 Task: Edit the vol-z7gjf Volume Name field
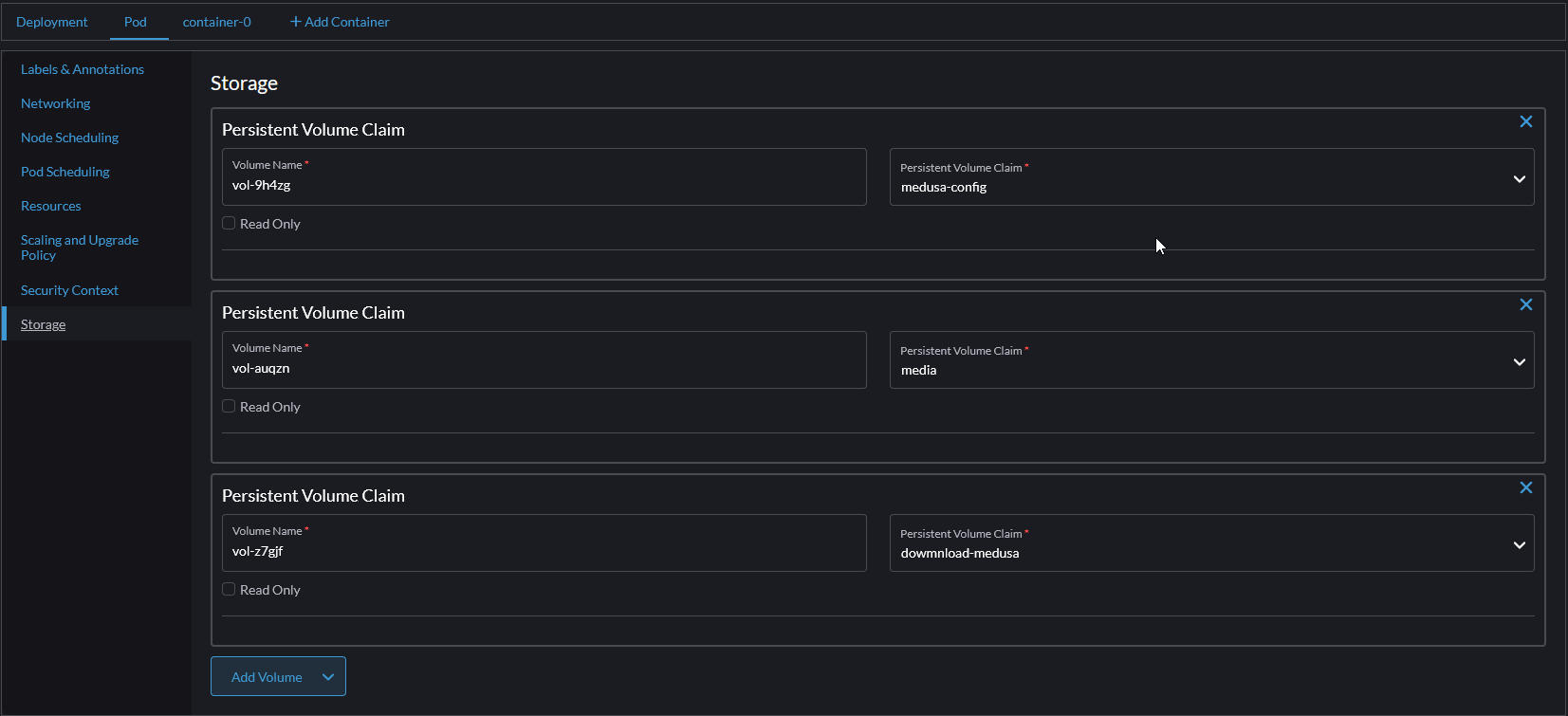point(544,551)
